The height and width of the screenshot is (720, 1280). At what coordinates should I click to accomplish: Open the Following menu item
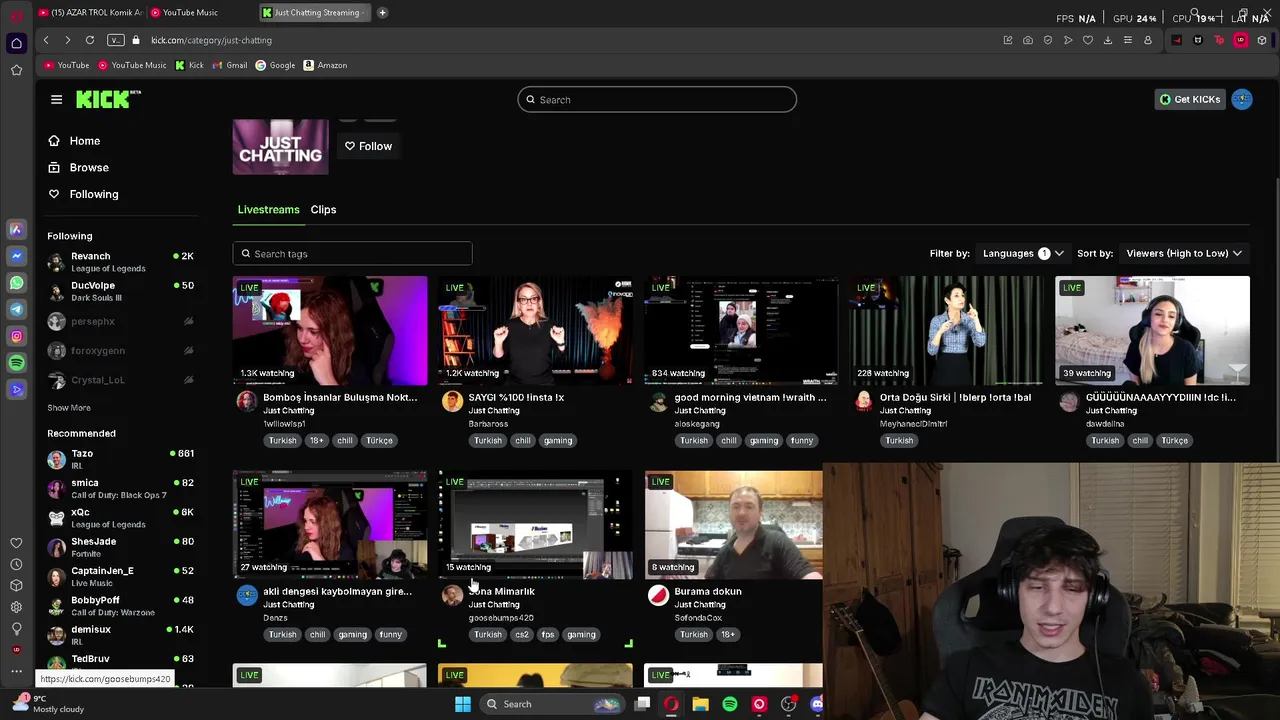click(x=83, y=194)
